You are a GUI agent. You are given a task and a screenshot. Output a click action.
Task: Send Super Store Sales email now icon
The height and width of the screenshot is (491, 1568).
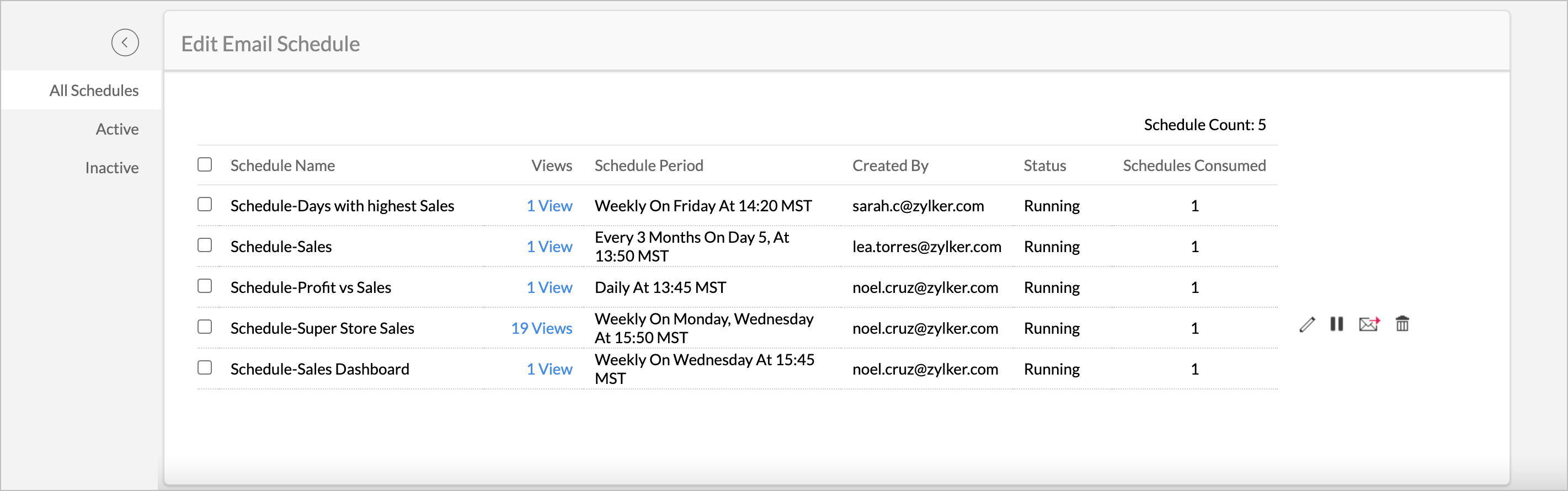[1369, 324]
